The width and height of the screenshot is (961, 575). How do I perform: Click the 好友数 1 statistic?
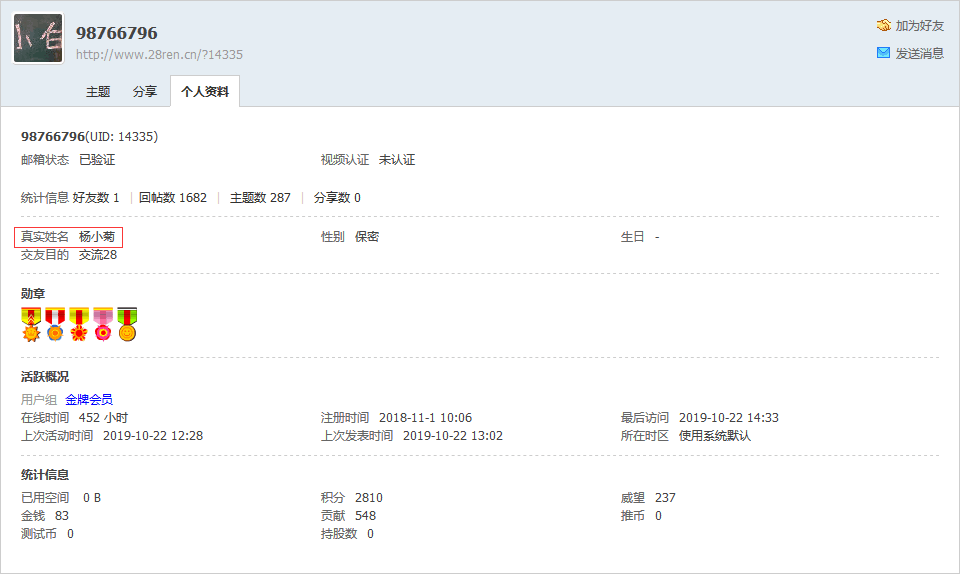point(96,198)
